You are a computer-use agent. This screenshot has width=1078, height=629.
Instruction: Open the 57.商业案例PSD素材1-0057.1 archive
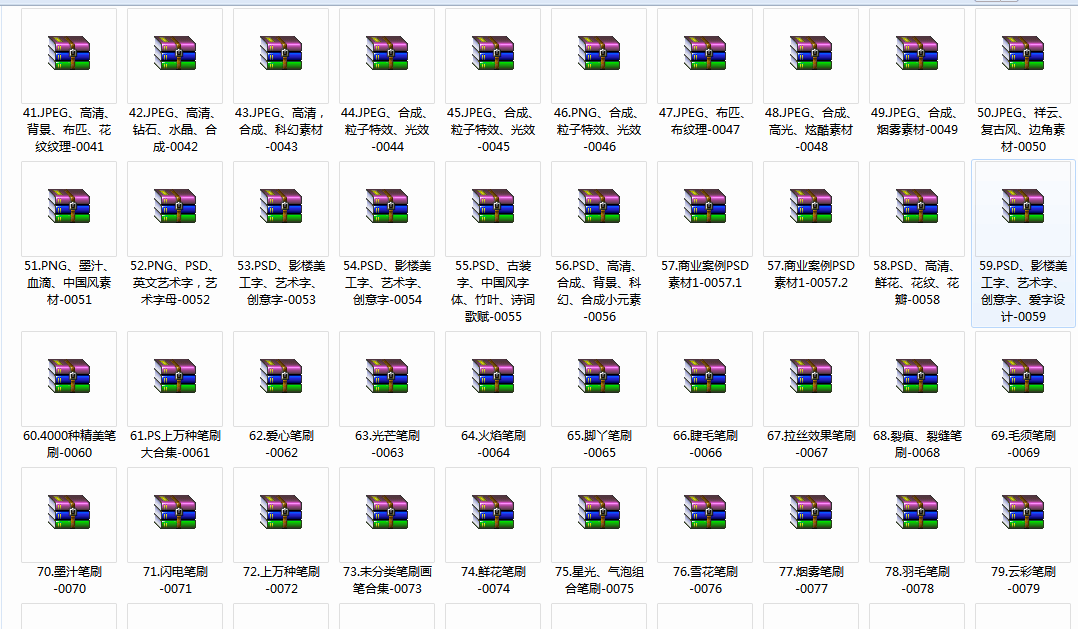tap(704, 208)
